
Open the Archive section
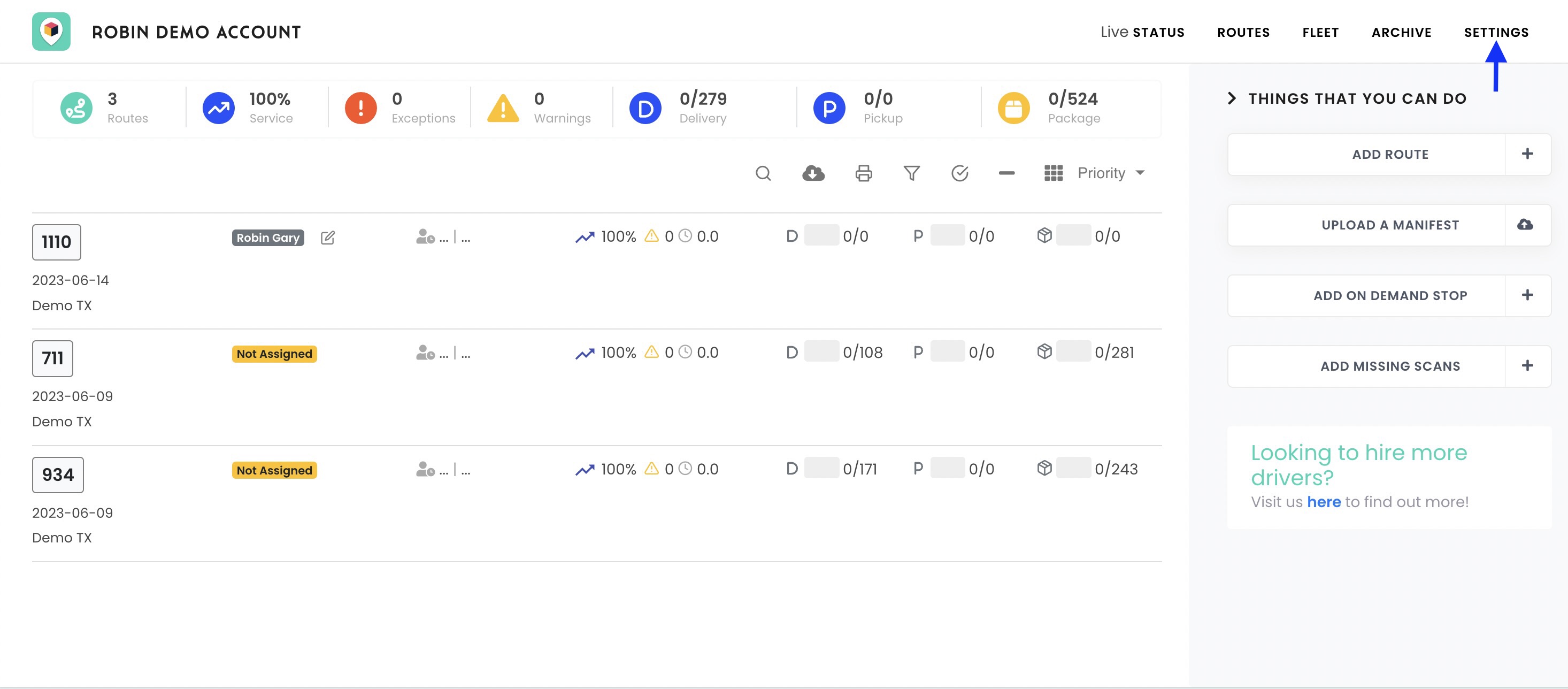(x=1401, y=32)
